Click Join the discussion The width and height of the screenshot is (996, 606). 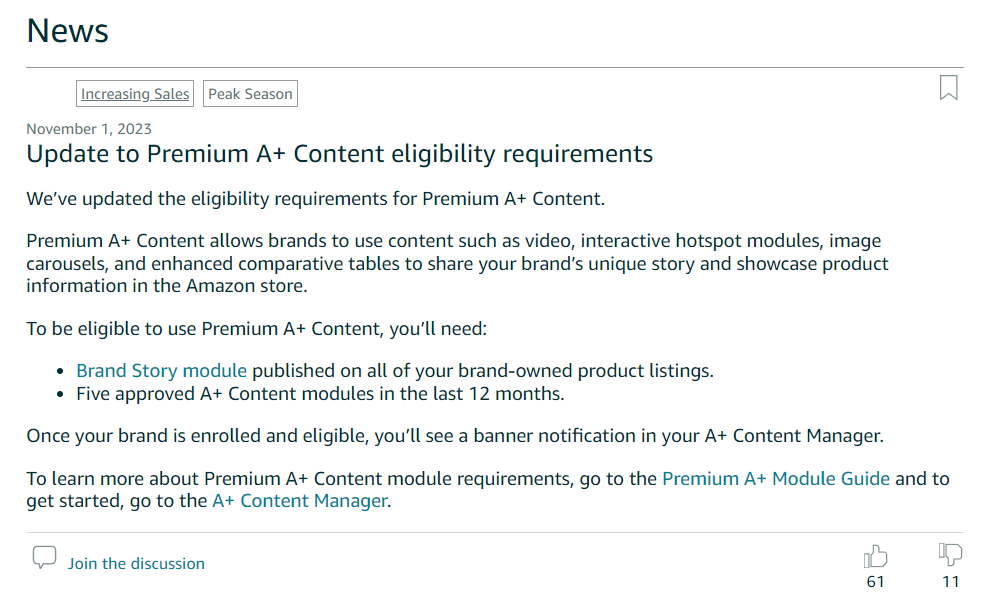136,563
